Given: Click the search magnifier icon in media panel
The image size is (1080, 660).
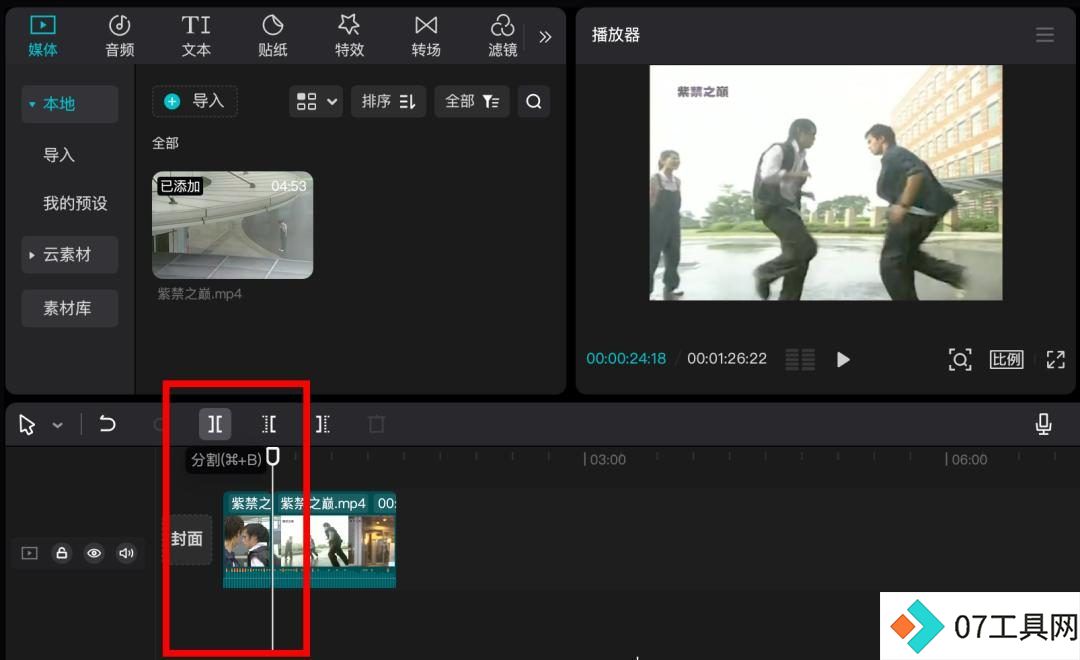Looking at the screenshot, I should point(534,101).
